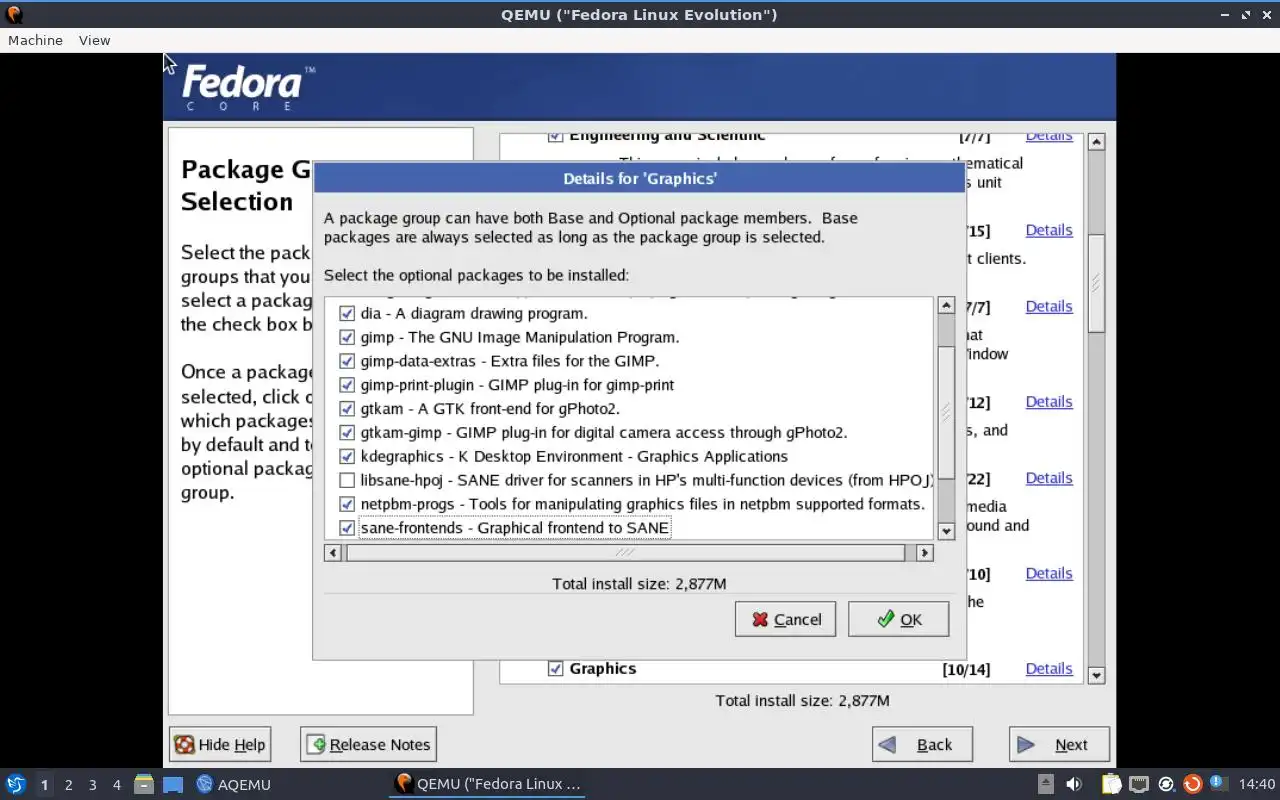
Task: Open the network connection tray icon
Action: 1139,784
